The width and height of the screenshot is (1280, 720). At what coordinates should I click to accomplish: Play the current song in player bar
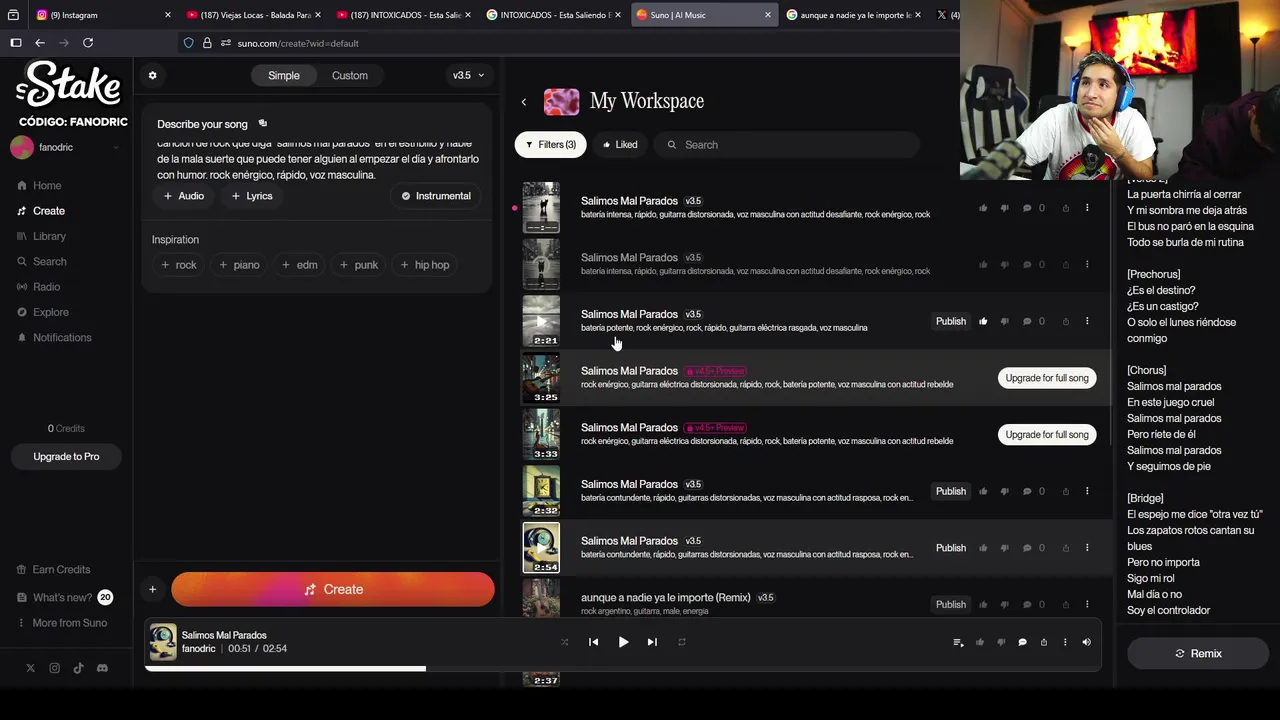click(623, 642)
